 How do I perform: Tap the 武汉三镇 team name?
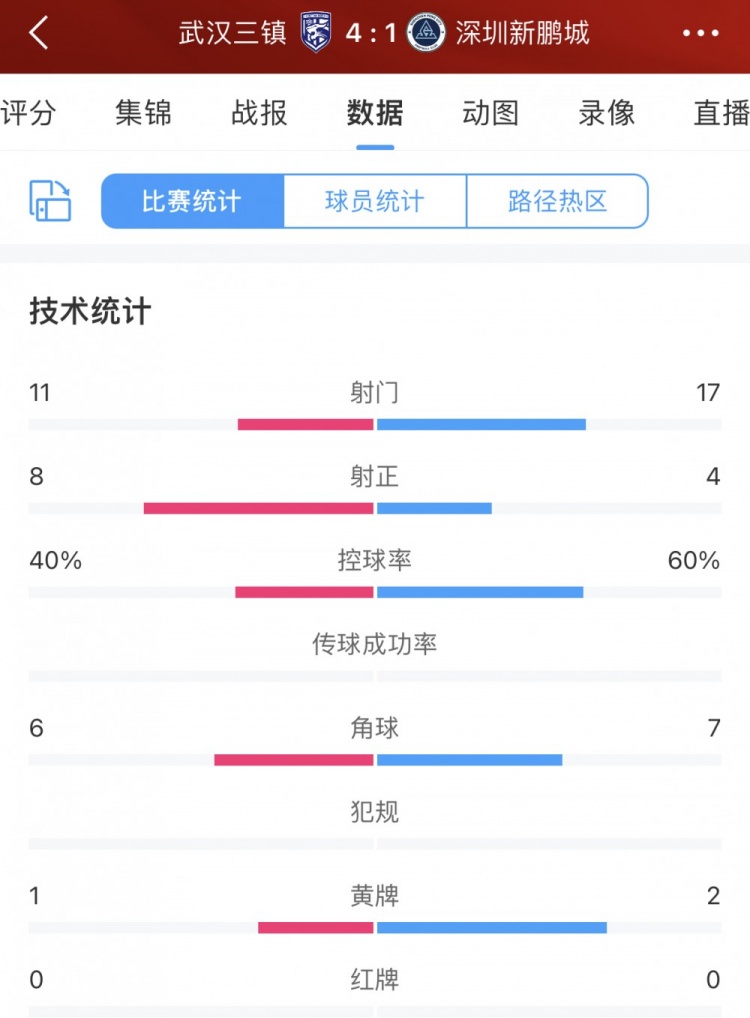click(x=232, y=33)
